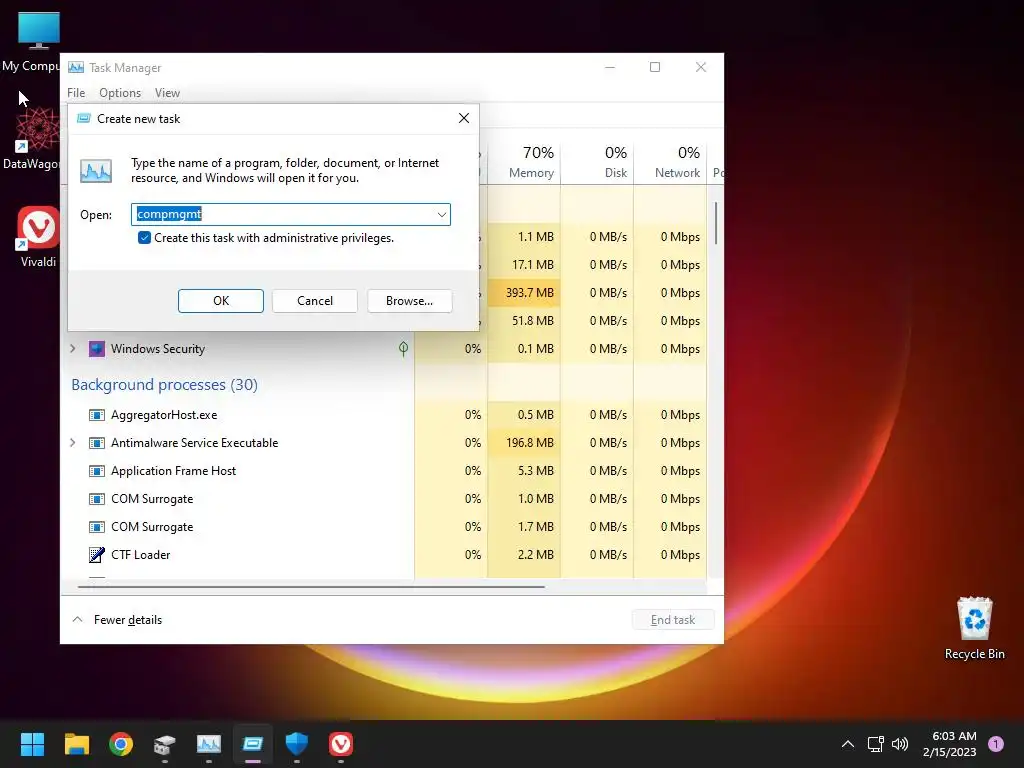
Task: Select the COM Surrogate 1.7 MB row
Action: (384, 527)
